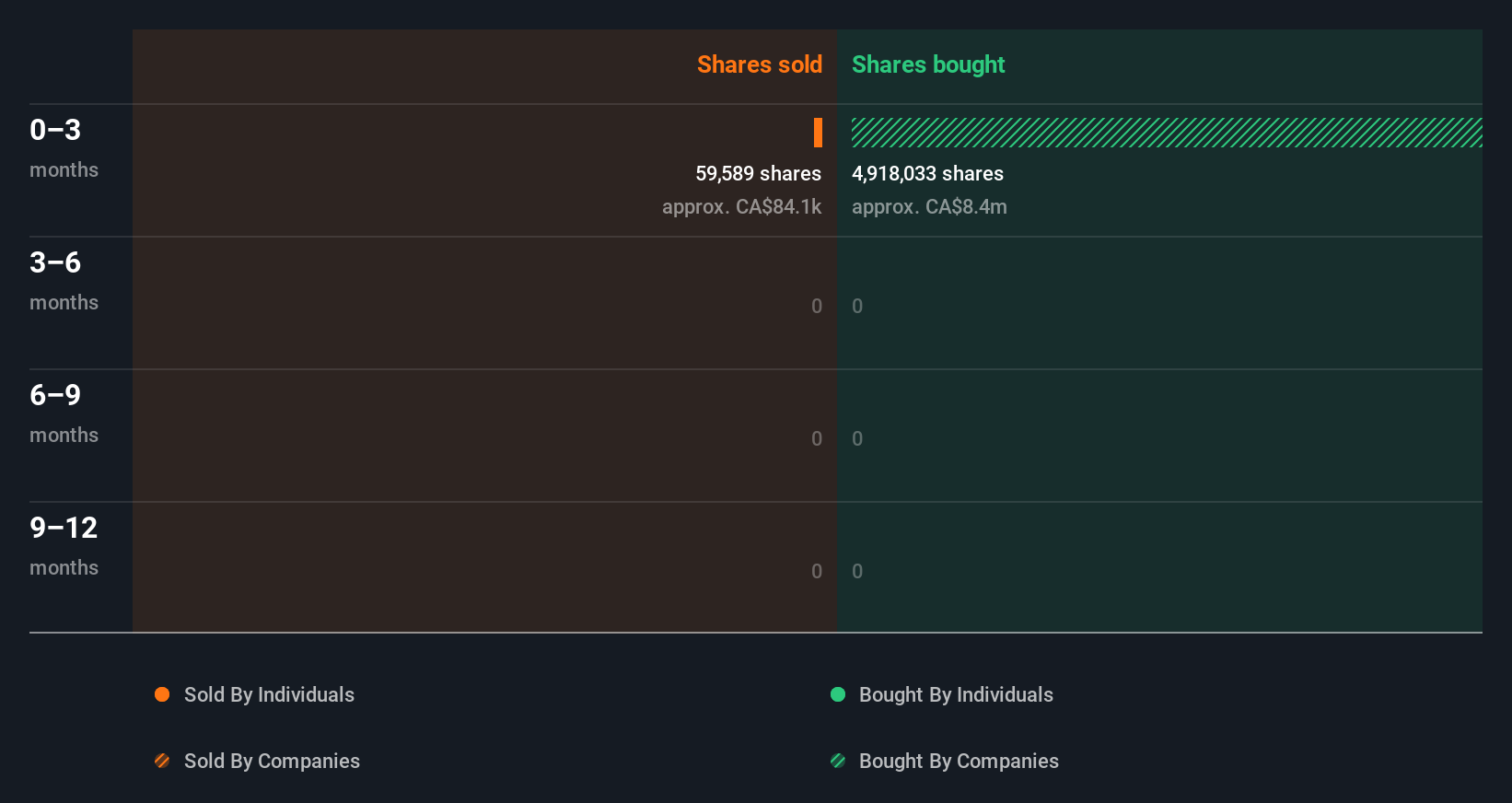Click the green Bought By Individuals legend dot

coord(838,694)
